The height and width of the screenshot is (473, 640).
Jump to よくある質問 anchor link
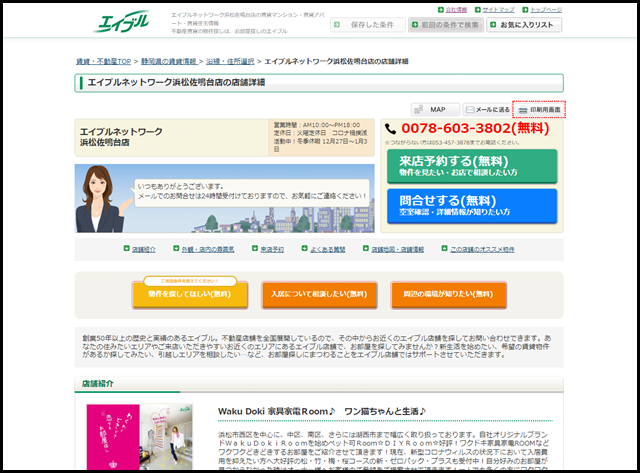pos(327,249)
